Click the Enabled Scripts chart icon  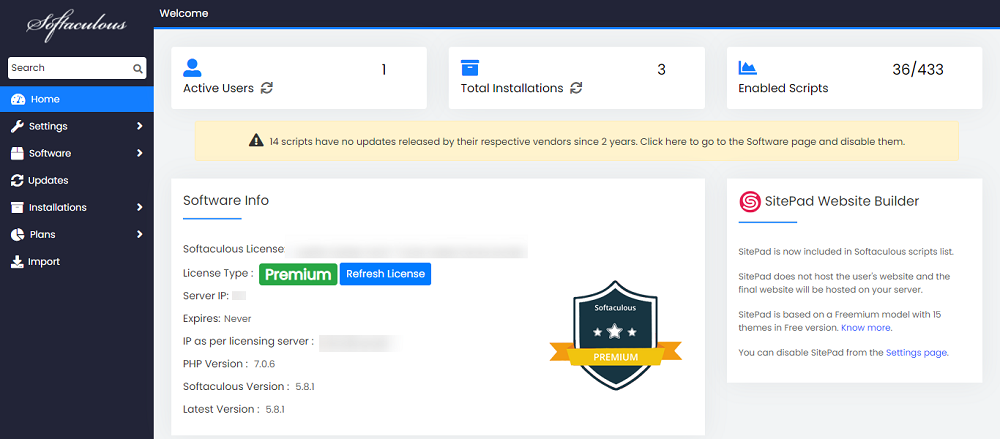(747, 68)
